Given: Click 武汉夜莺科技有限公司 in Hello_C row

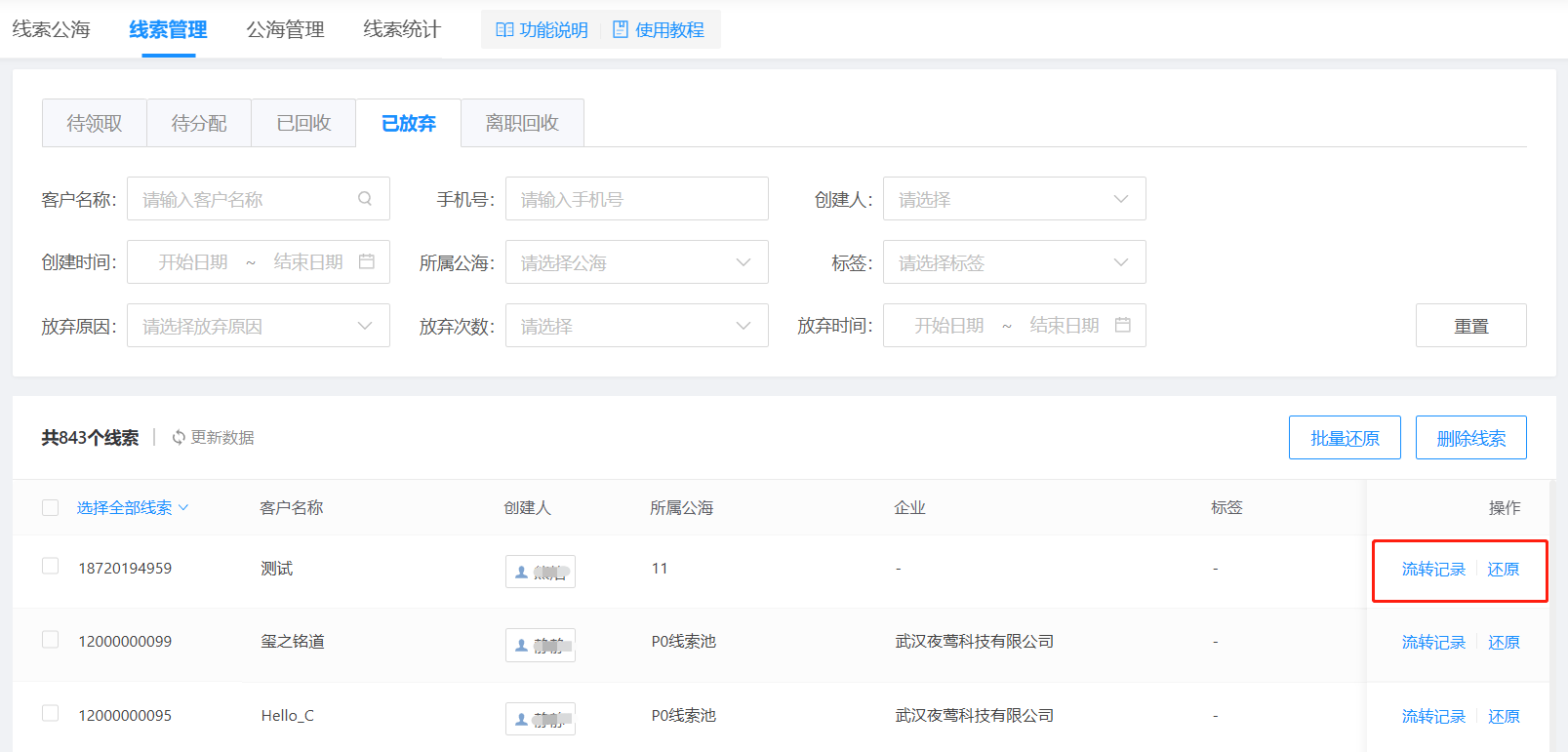Looking at the screenshot, I should coord(975,716).
